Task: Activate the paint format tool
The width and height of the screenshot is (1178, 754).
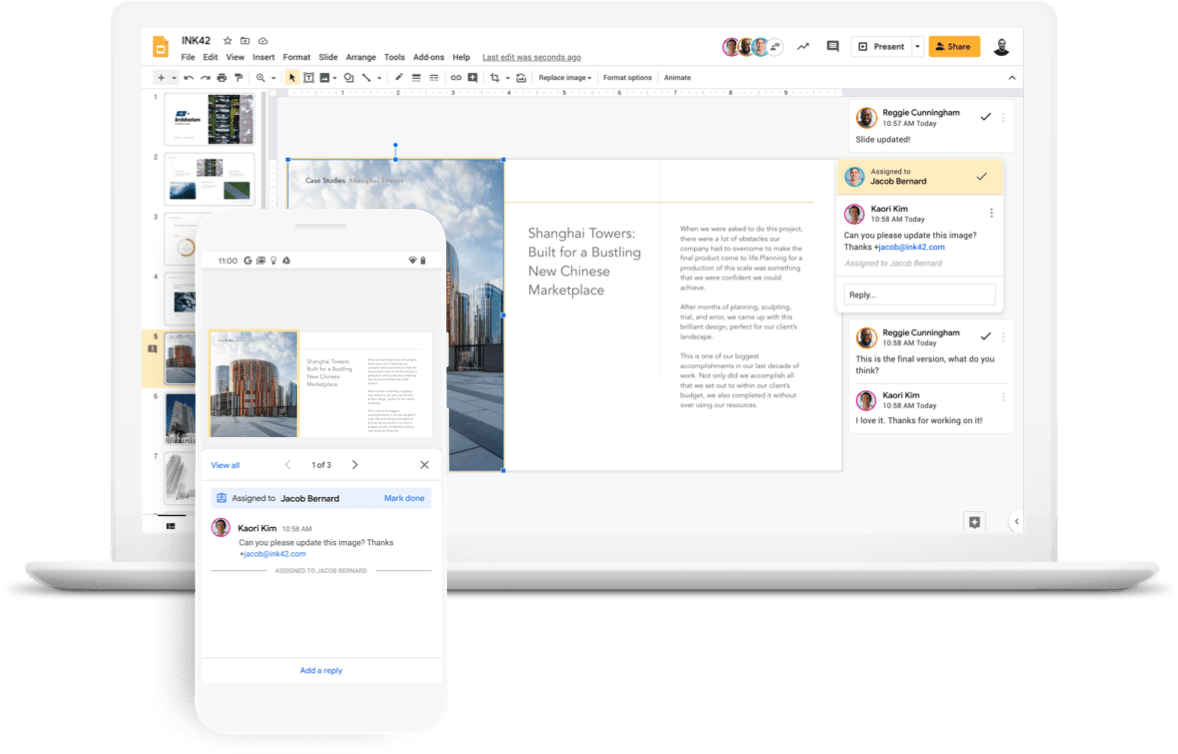Action: click(238, 77)
